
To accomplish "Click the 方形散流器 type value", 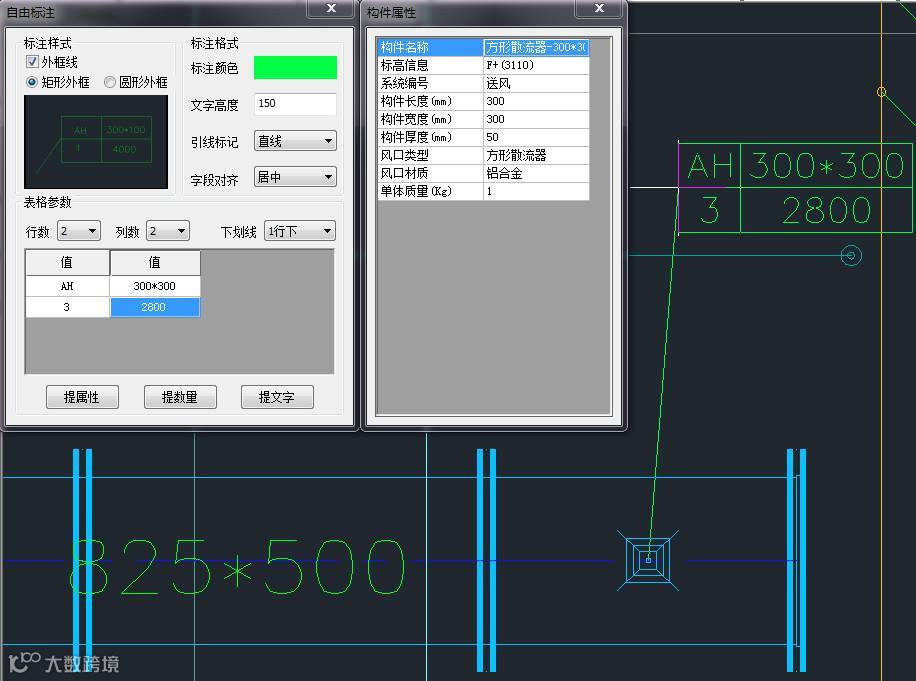I will (x=536, y=155).
